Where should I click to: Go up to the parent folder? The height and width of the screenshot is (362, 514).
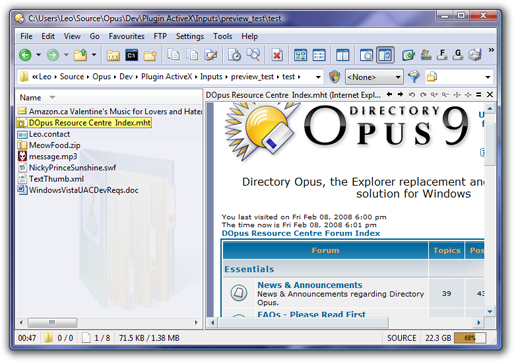pyautogui.click(x=80, y=55)
